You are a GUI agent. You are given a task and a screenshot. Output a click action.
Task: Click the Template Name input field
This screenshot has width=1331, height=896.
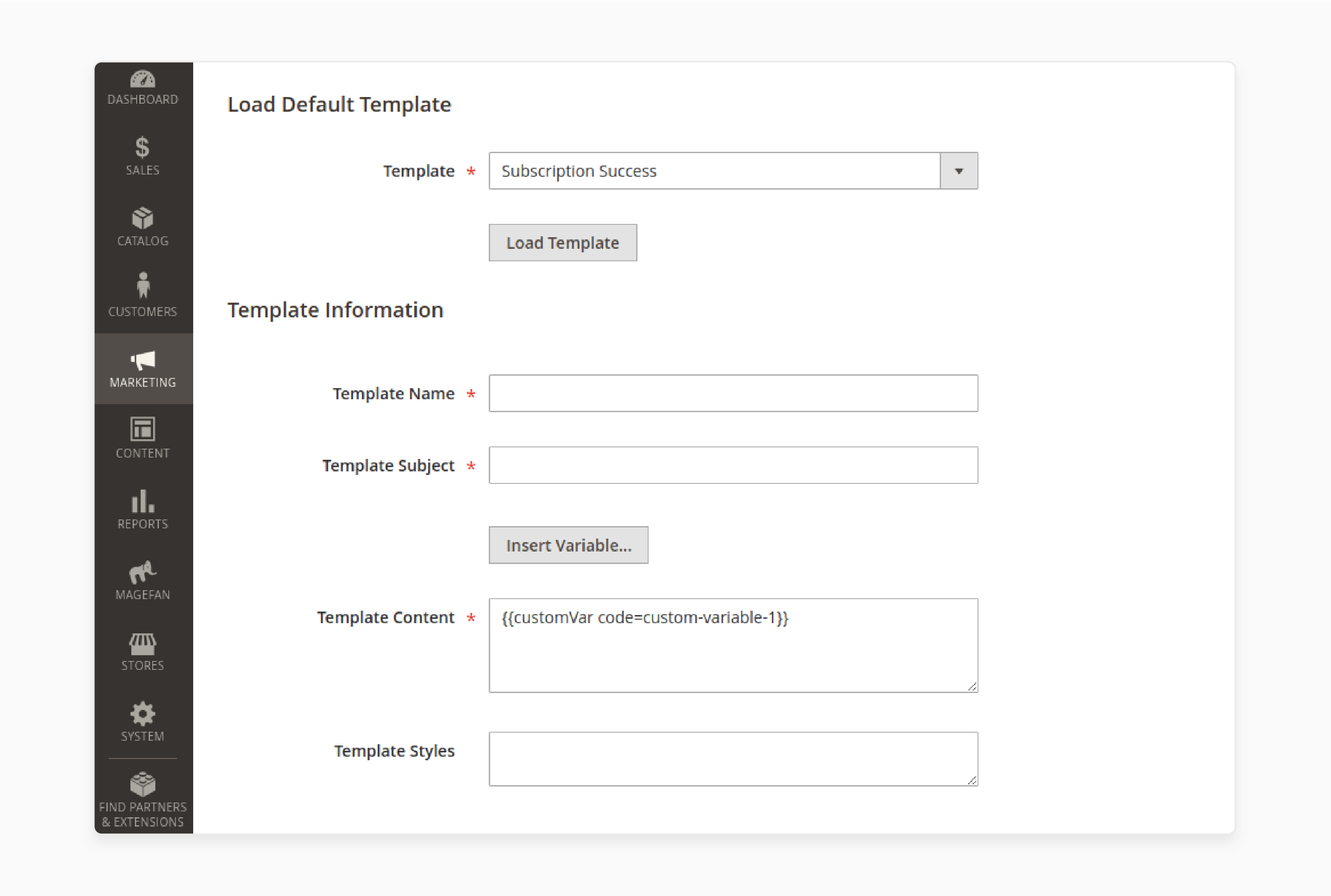pos(733,393)
